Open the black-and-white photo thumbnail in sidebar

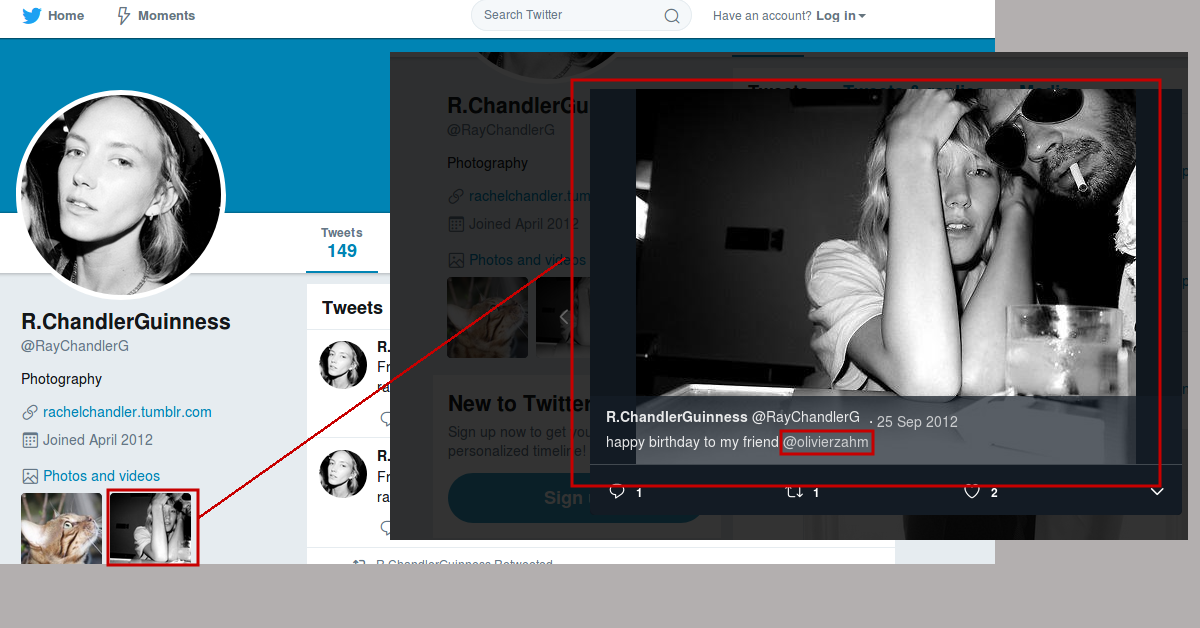point(150,528)
